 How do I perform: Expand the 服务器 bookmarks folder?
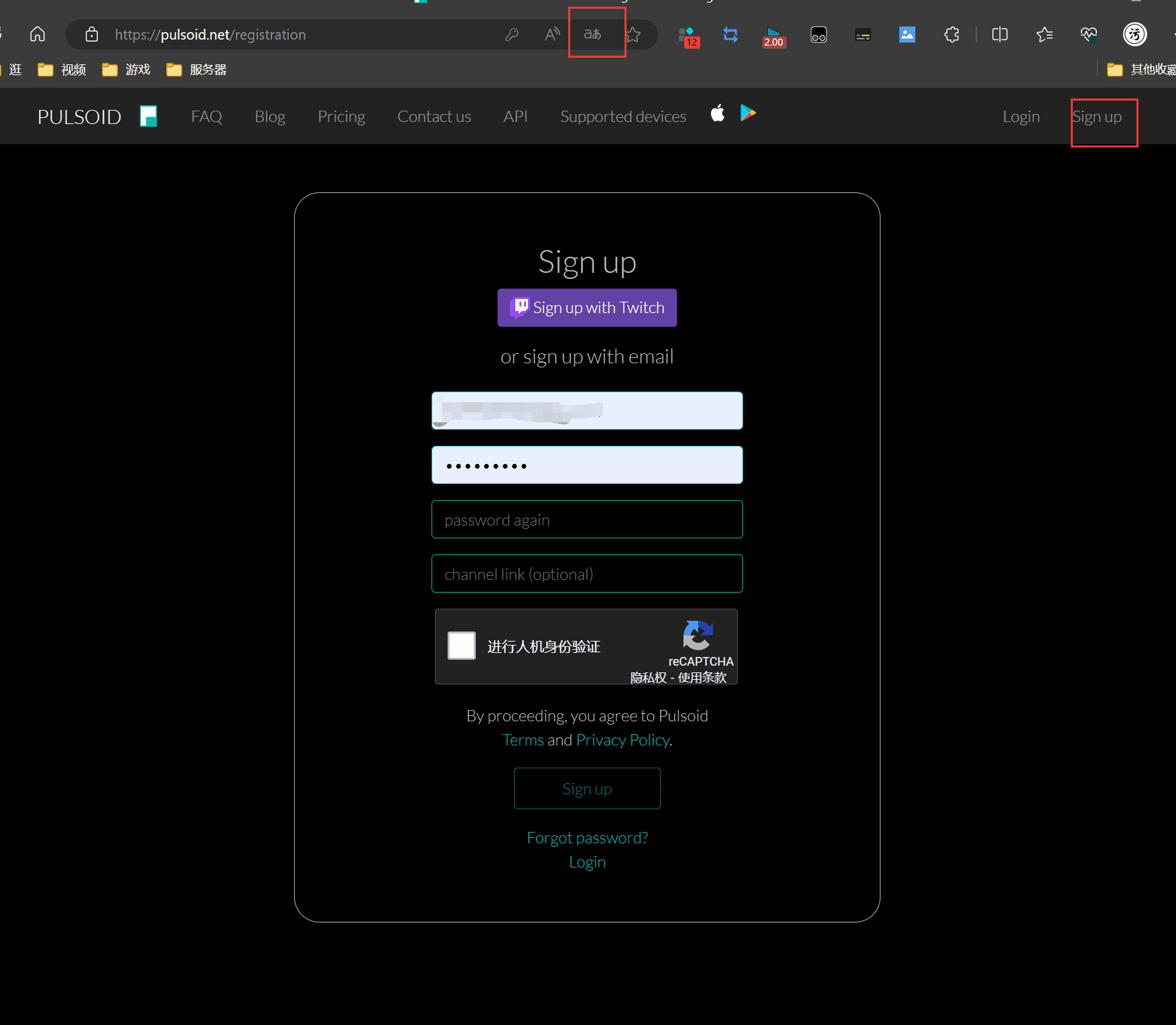pos(197,70)
